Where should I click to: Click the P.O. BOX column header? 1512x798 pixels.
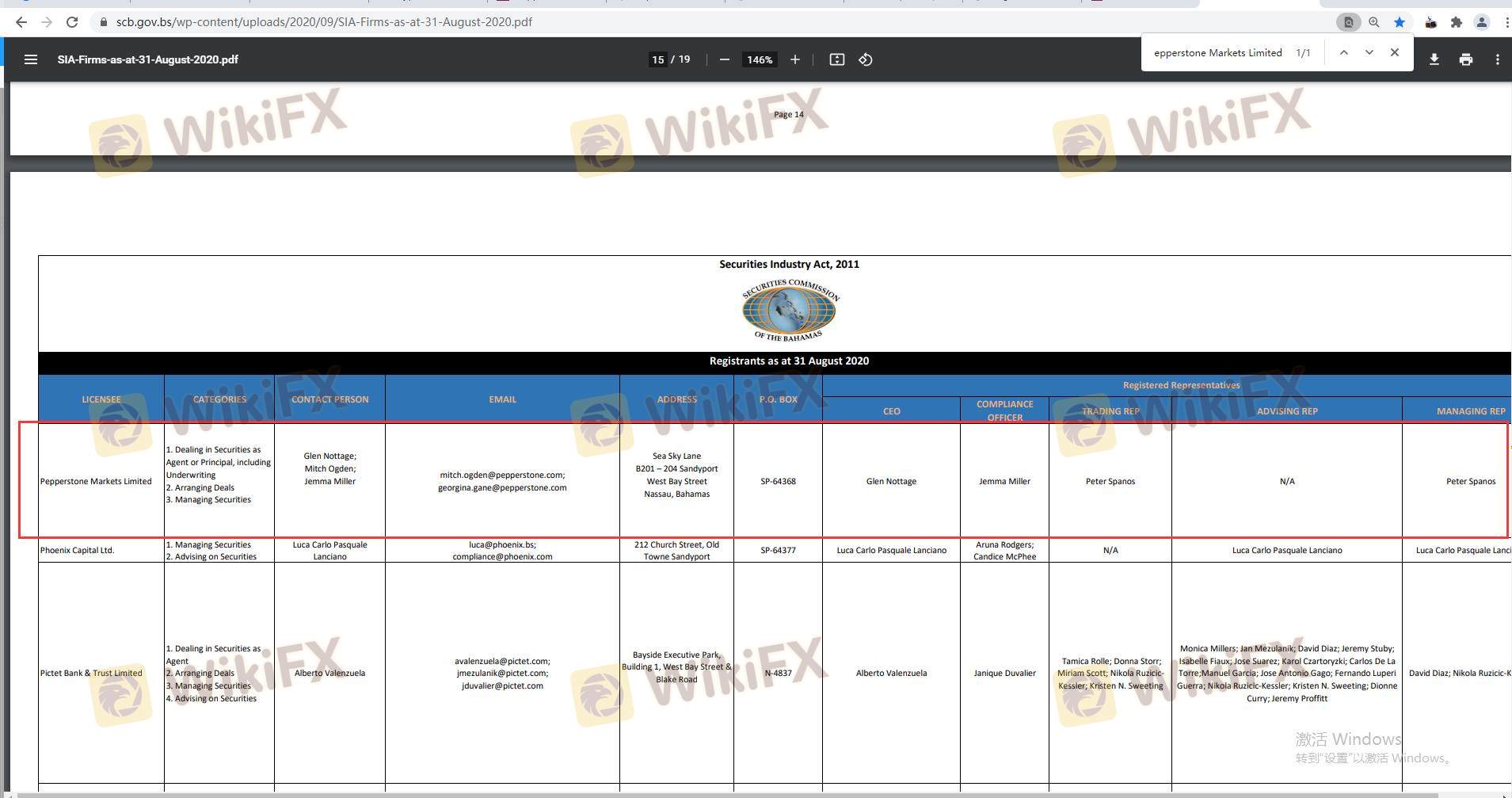[778, 399]
